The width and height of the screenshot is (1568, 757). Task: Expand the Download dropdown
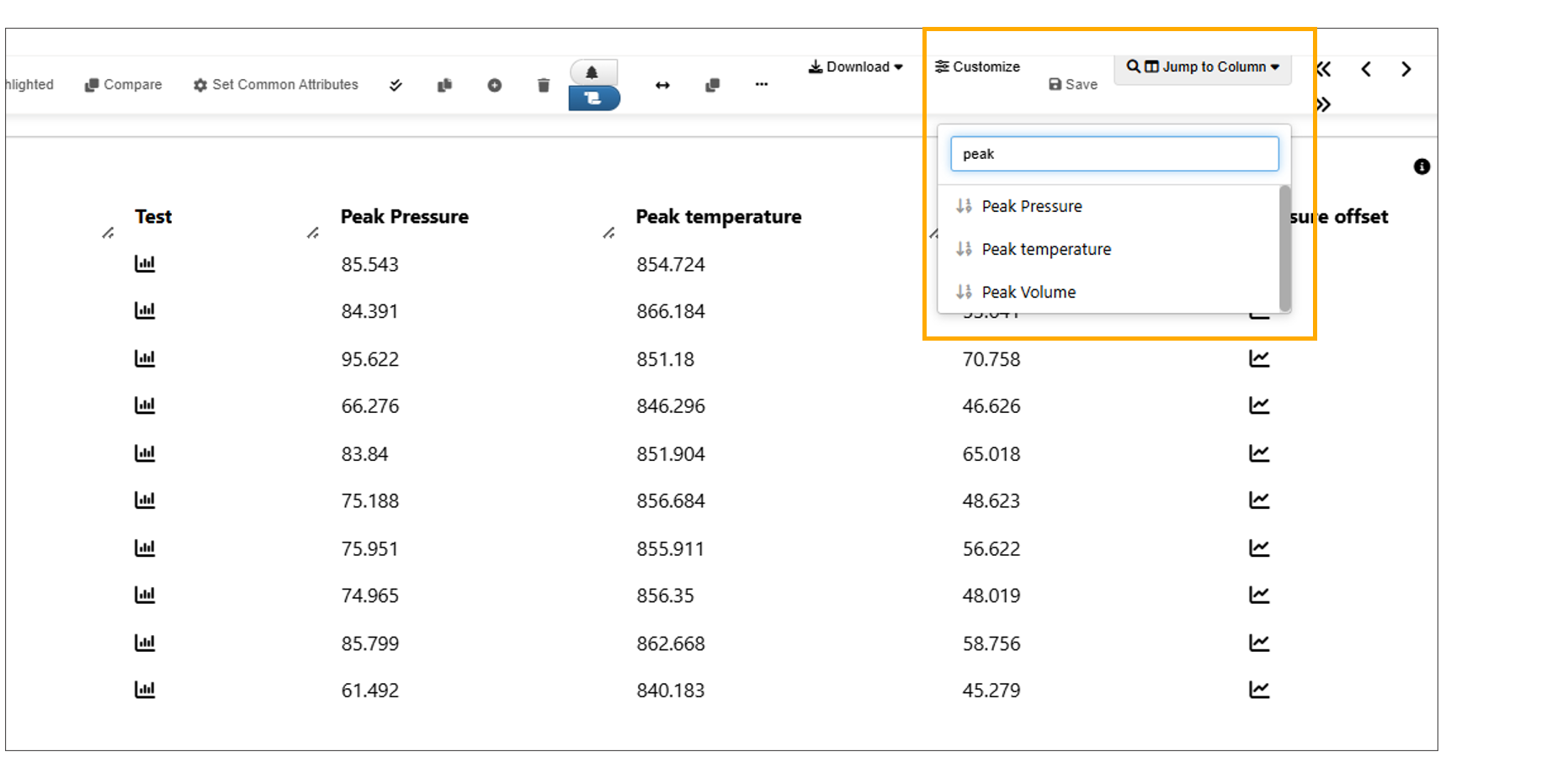click(855, 67)
